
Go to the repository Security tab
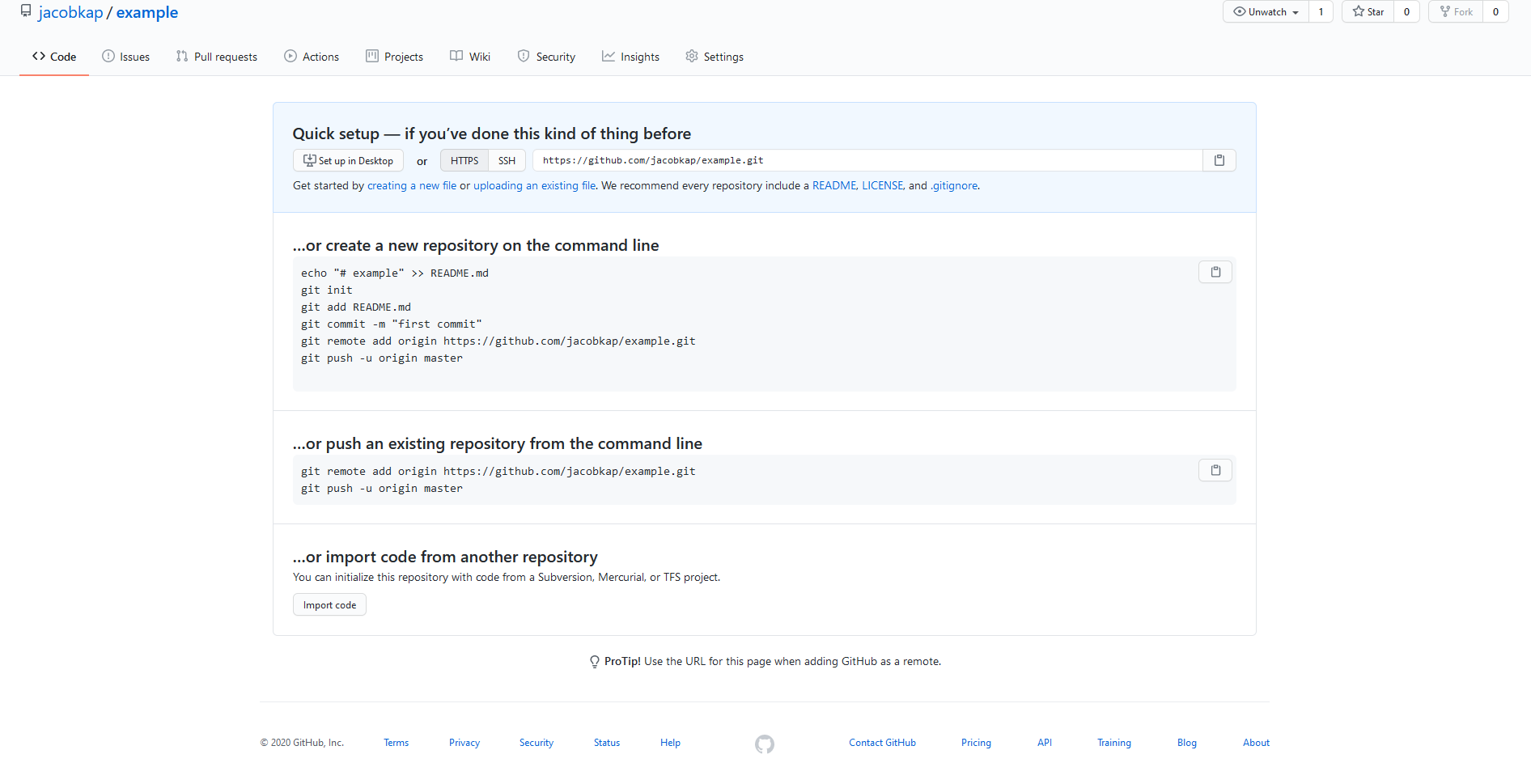tap(546, 57)
